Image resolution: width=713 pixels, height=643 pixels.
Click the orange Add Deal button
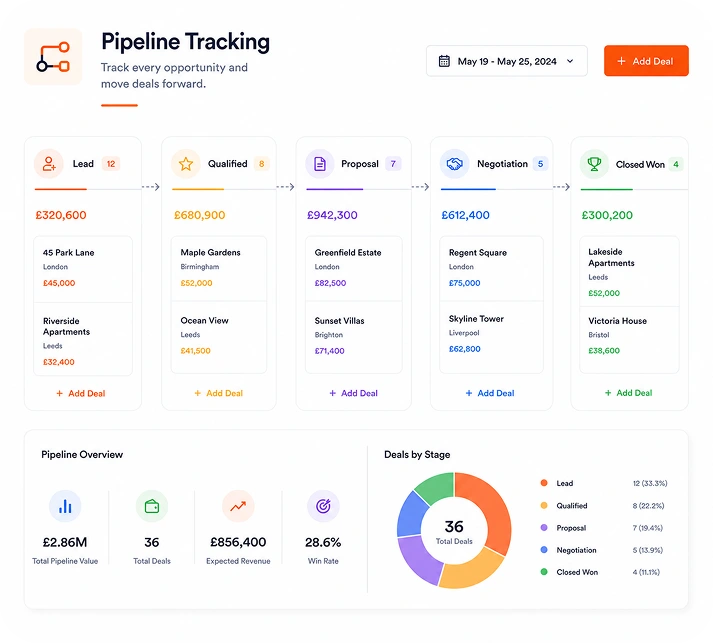pos(646,60)
